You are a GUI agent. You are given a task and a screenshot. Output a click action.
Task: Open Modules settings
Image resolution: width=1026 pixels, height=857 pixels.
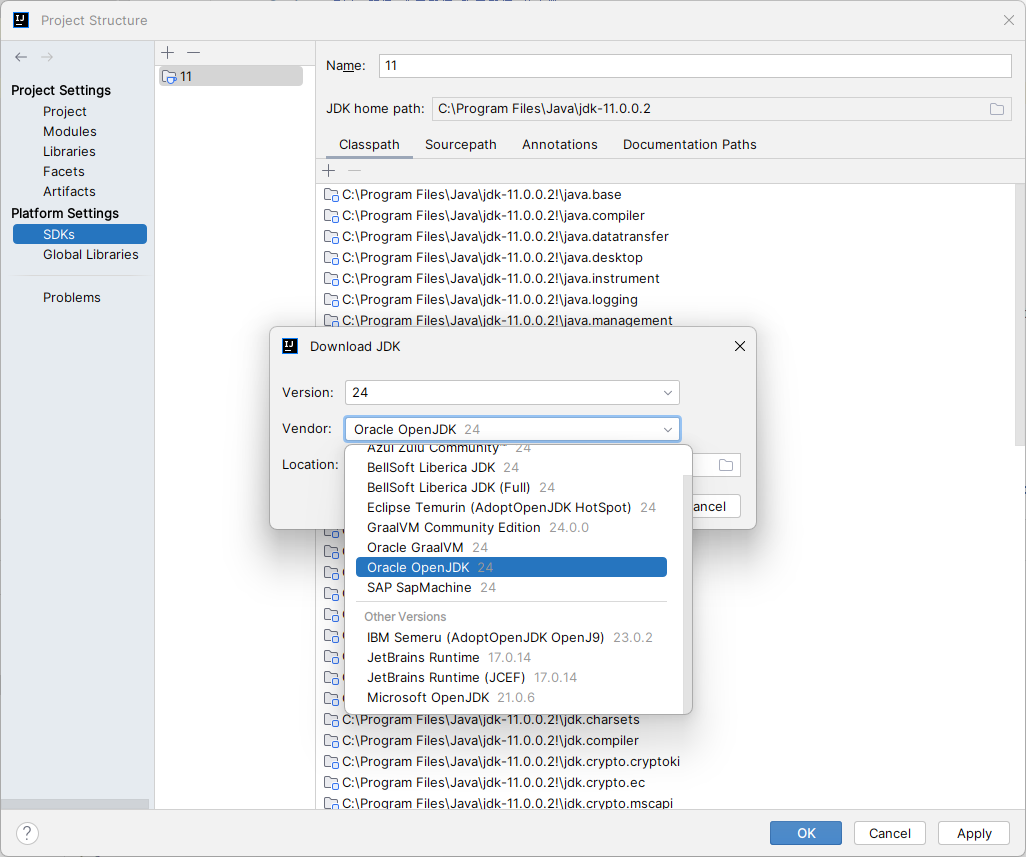69,131
